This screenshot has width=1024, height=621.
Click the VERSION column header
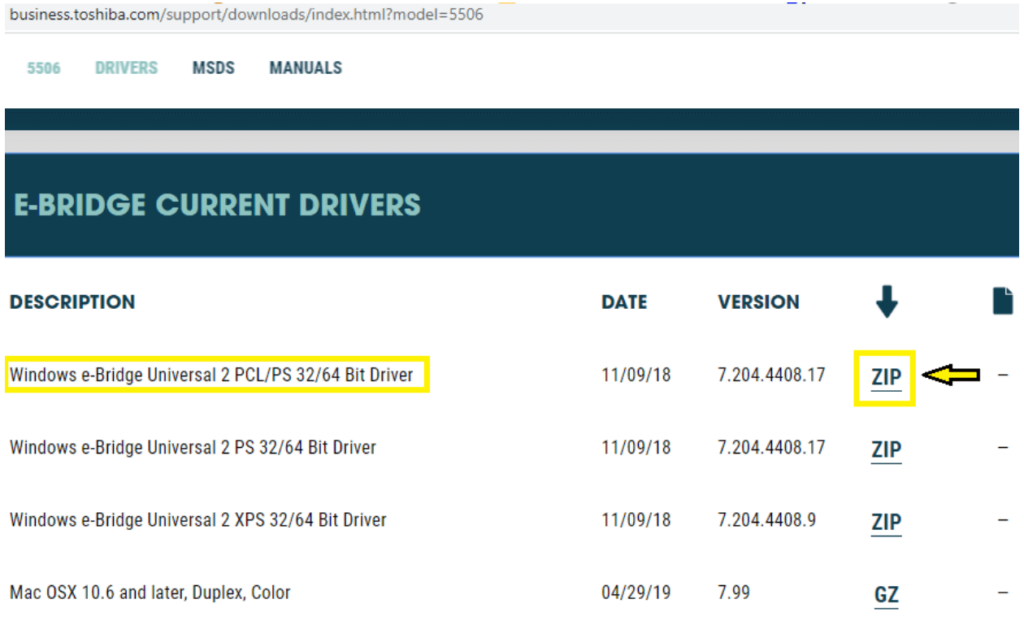(758, 302)
